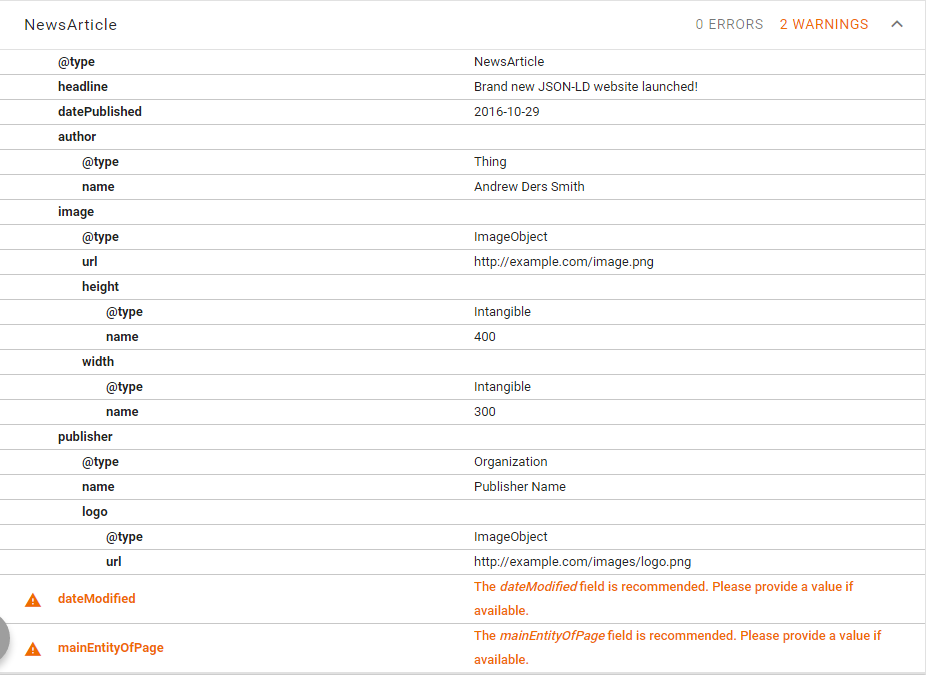Click the orange mainEntityOfPage field name
Image resolution: width=926 pixels, height=675 pixels.
coord(110,648)
